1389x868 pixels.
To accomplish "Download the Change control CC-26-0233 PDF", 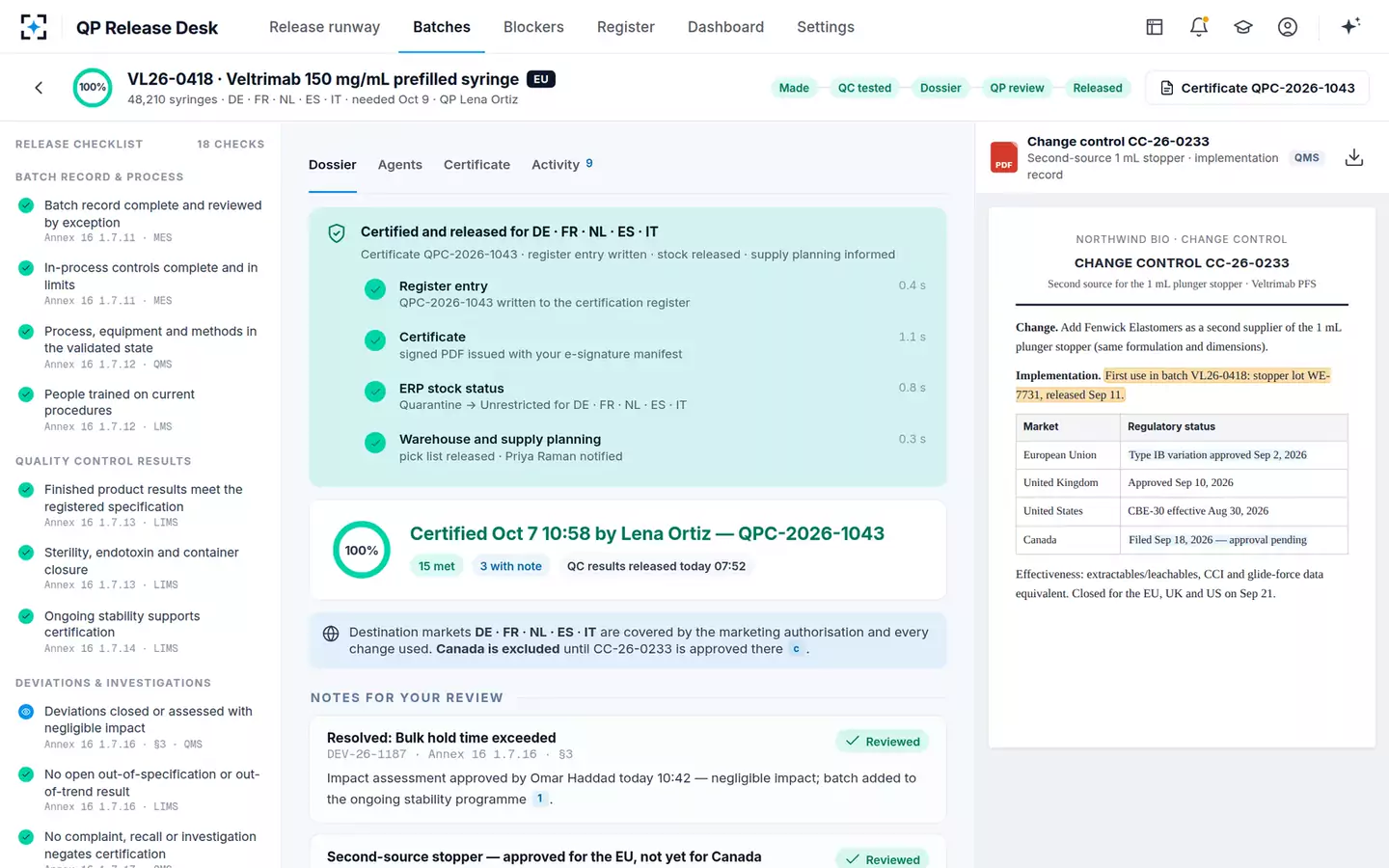I will (1354, 157).
